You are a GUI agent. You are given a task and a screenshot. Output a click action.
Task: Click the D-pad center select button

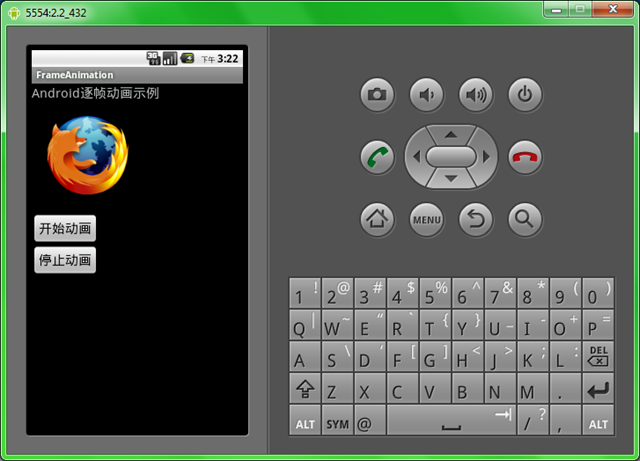[x=451, y=157]
